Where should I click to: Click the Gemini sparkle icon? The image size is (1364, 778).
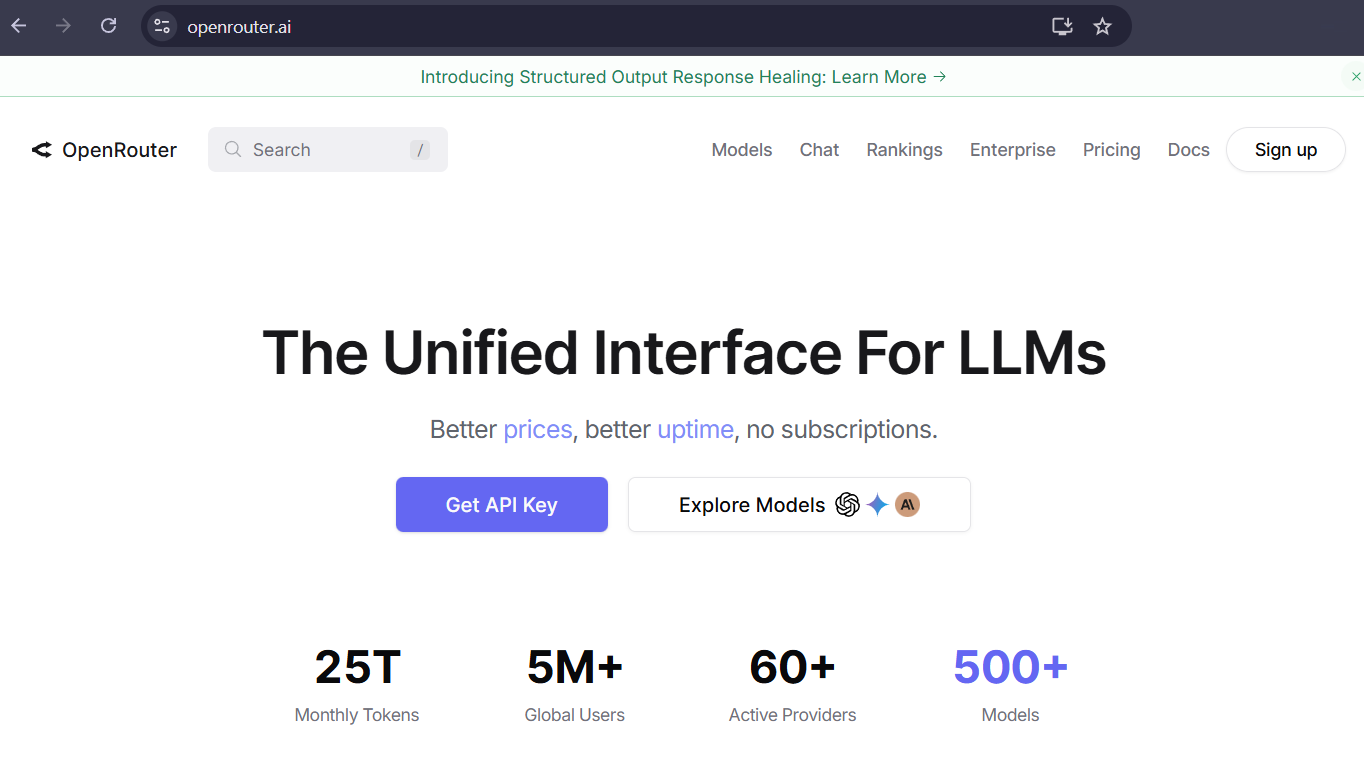pos(878,505)
